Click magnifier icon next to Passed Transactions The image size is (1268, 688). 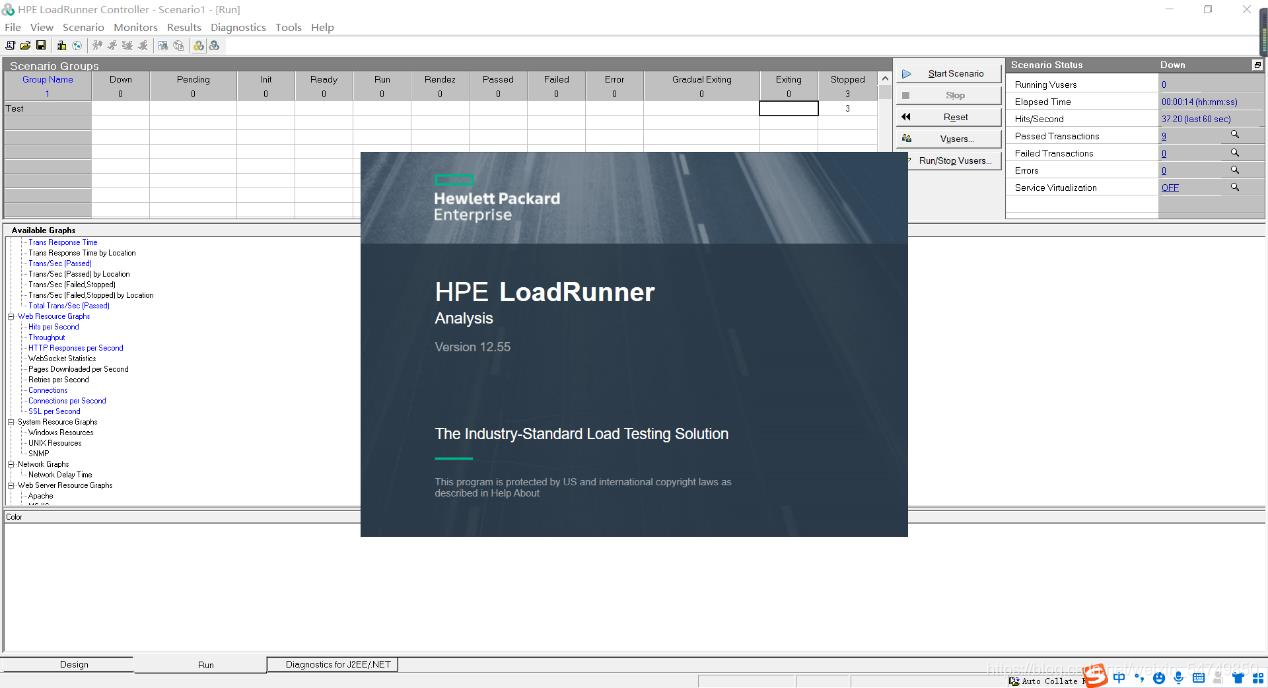click(1234, 135)
